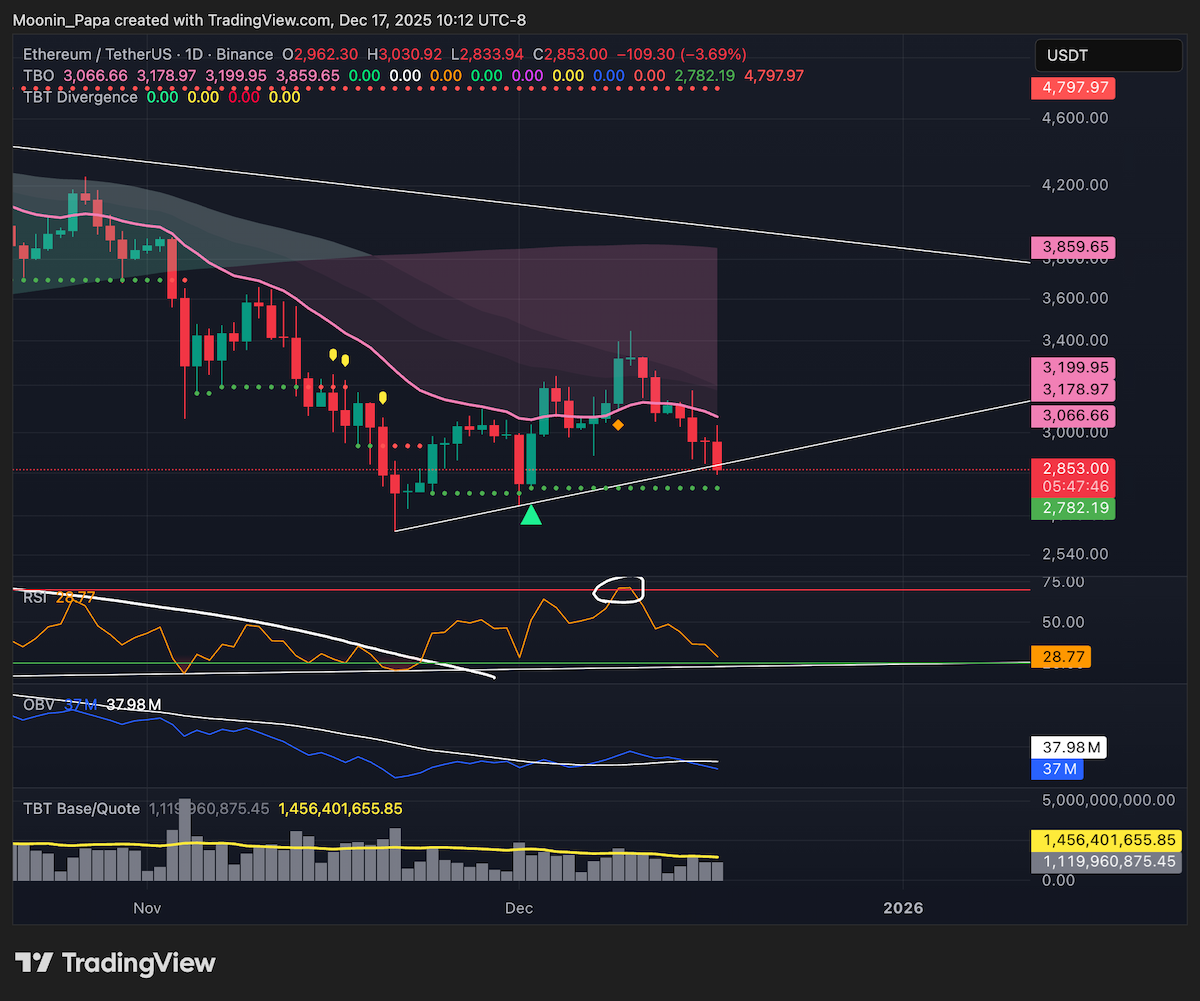Click the blue 37 M OBV axis tag

click(1057, 769)
